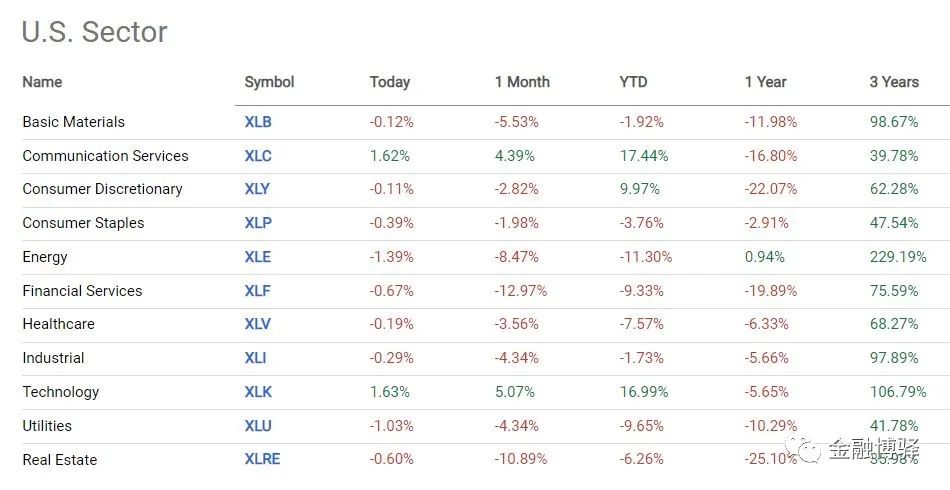Sort by 1 Month performance header
This screenshot has width=950, height=490.
click(x=522, y=82)
